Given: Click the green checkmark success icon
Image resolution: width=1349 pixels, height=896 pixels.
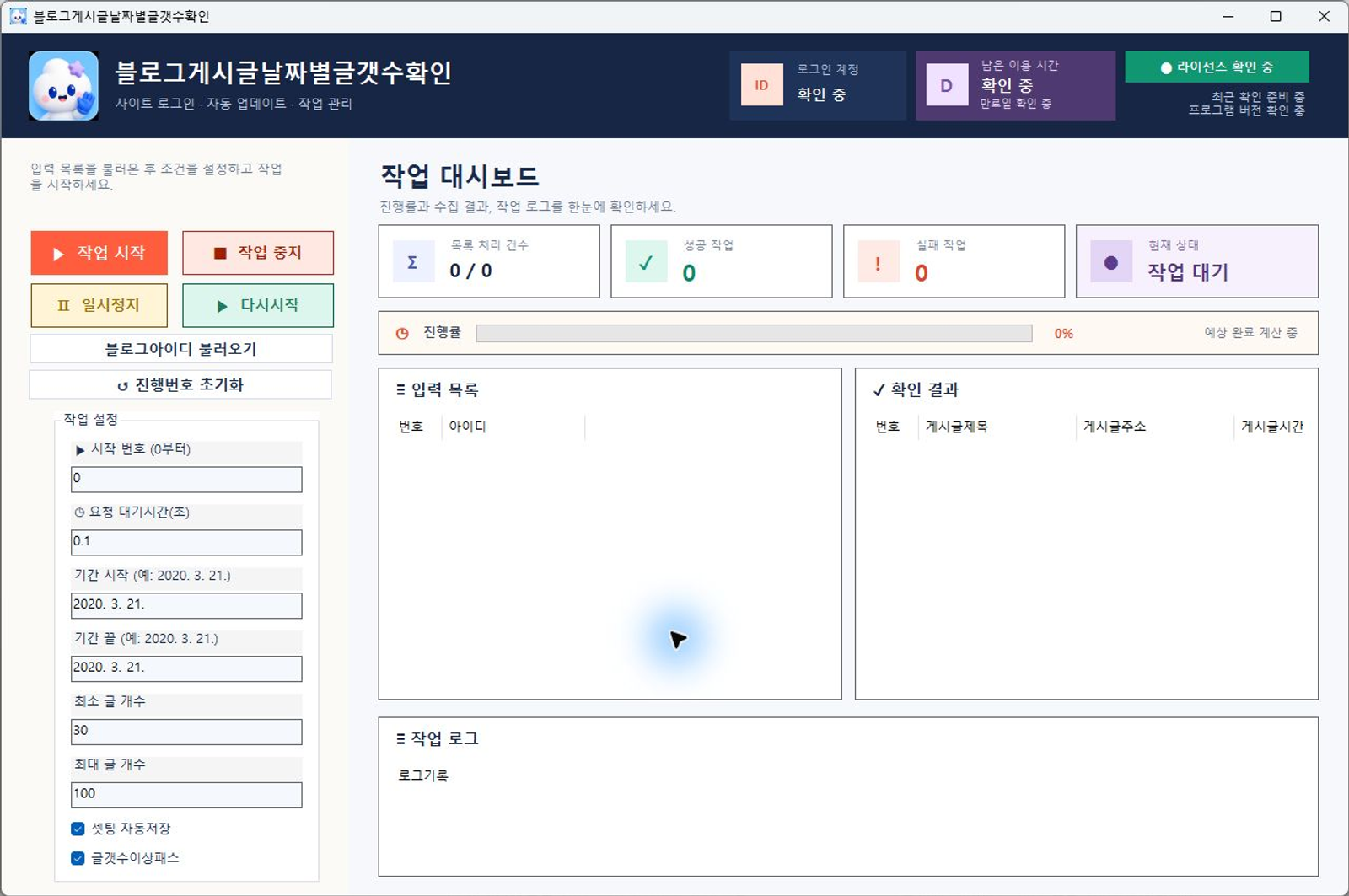Looking at the screenshot, I should [646, 261].
